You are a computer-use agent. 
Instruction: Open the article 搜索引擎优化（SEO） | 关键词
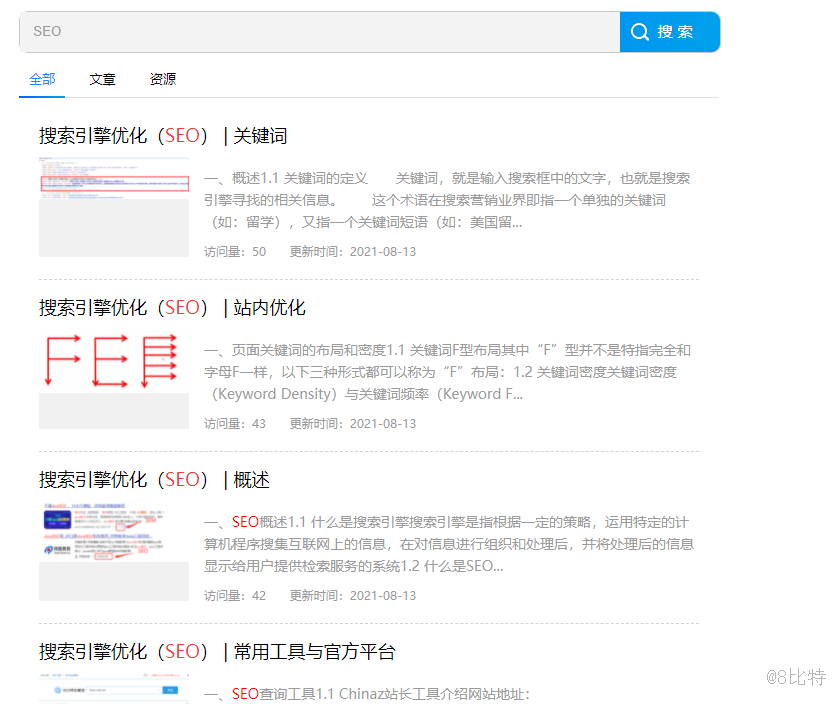pos(163,135)
